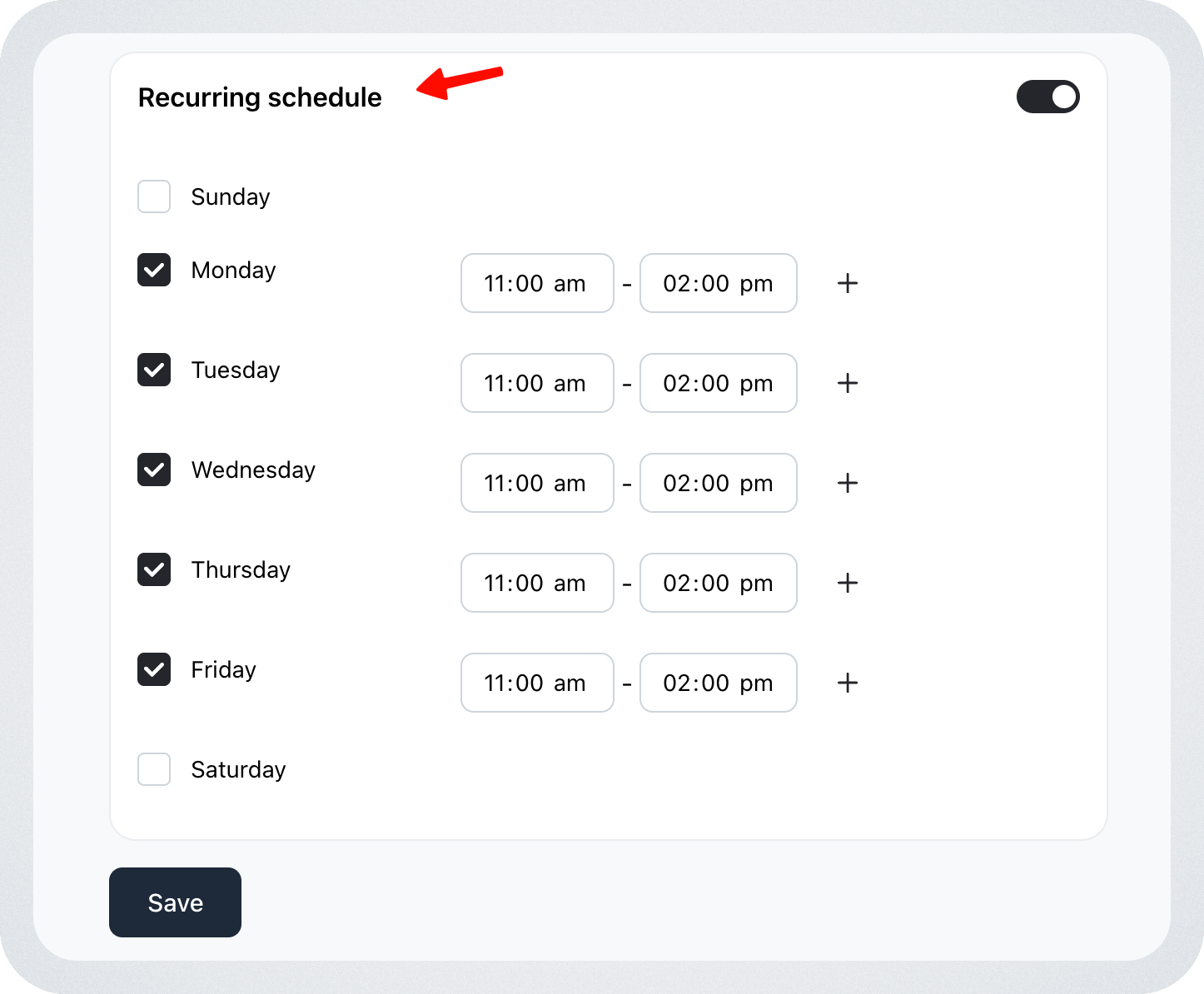Enable the Saturday checkbox
The width and height of the screenshot is (1204, 994).
[x=154, y=769]
